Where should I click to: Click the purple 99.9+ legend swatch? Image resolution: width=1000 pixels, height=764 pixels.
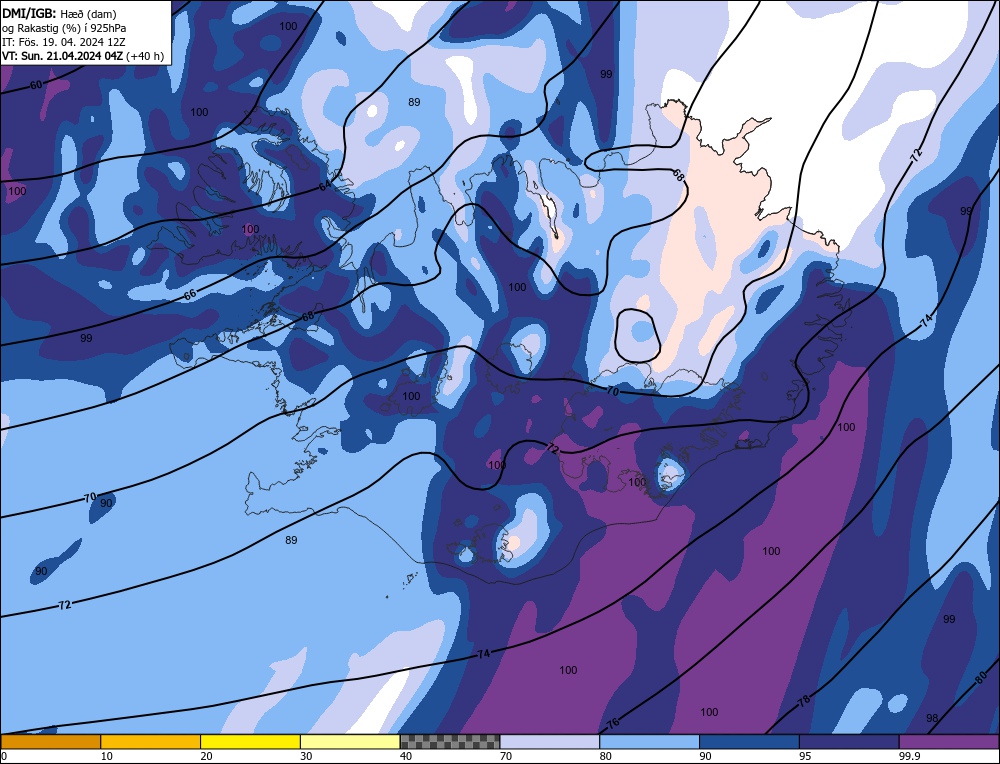click(949, 741)
